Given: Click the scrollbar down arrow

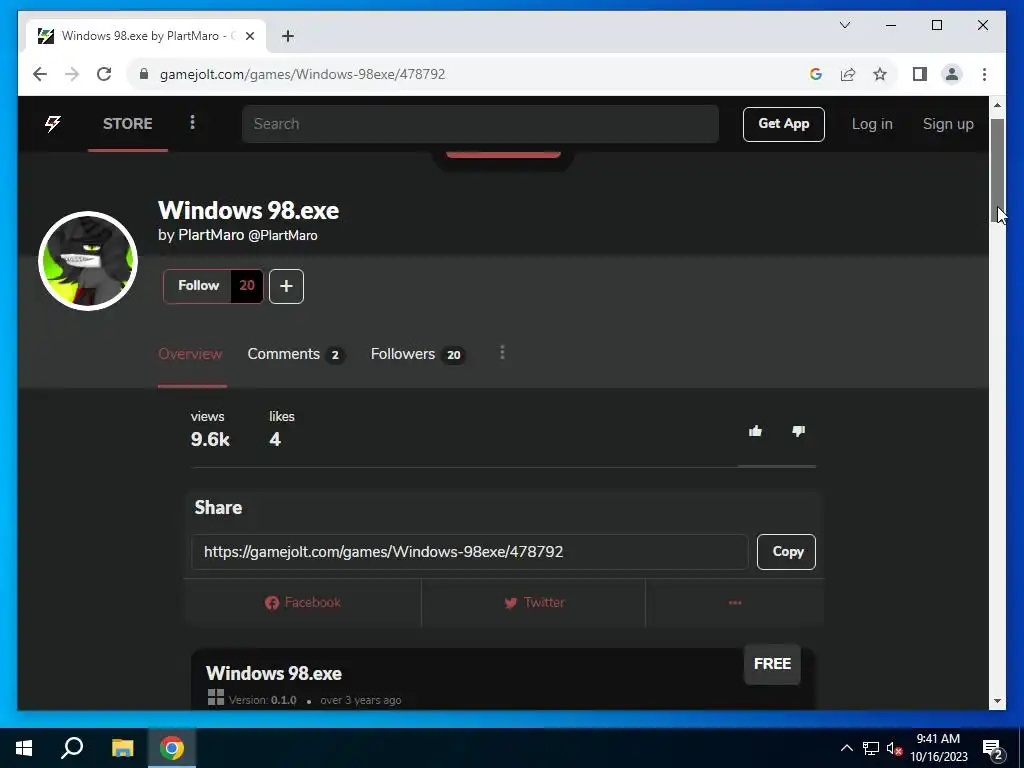Looking at the screenshot, I should tap(997, 701).
